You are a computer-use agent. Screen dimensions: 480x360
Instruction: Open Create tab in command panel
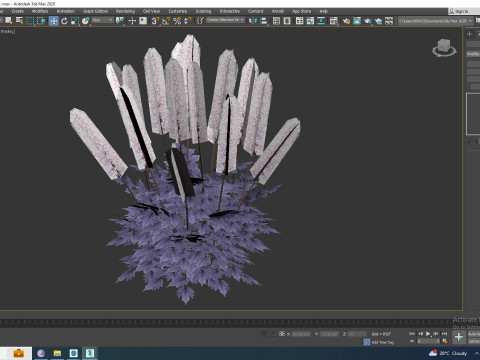click(x=469, y=34)
